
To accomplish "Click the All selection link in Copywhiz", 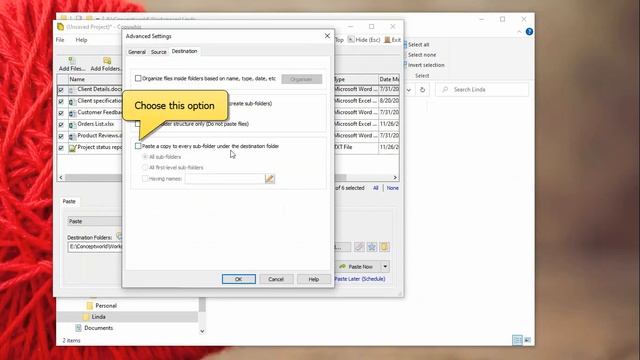I will point(376,188).
